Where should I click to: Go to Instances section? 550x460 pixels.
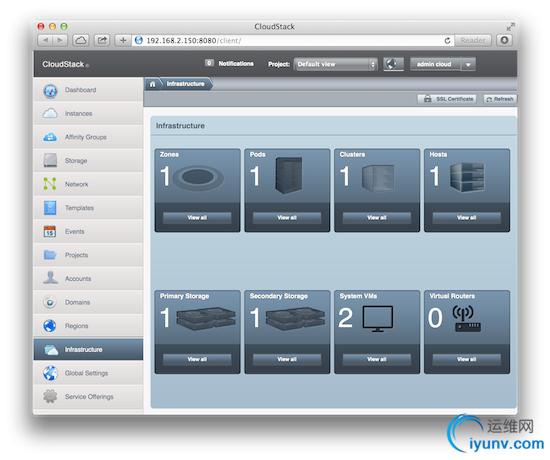click(x=88, y=113)
